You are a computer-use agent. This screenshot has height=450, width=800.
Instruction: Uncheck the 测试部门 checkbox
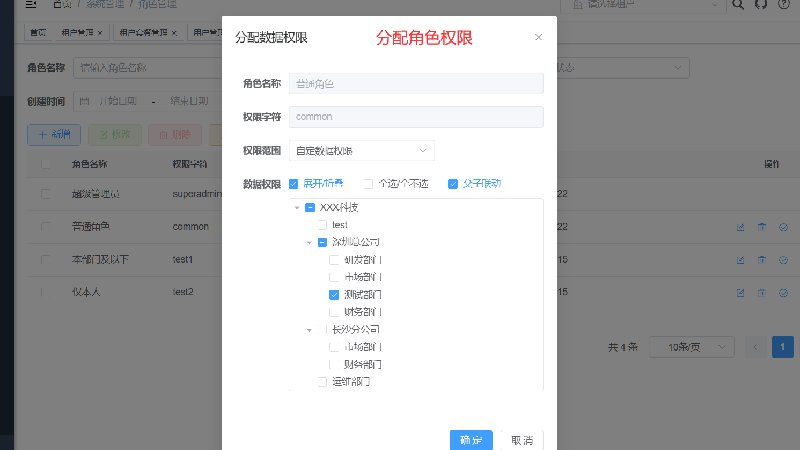tap(334, 294)
